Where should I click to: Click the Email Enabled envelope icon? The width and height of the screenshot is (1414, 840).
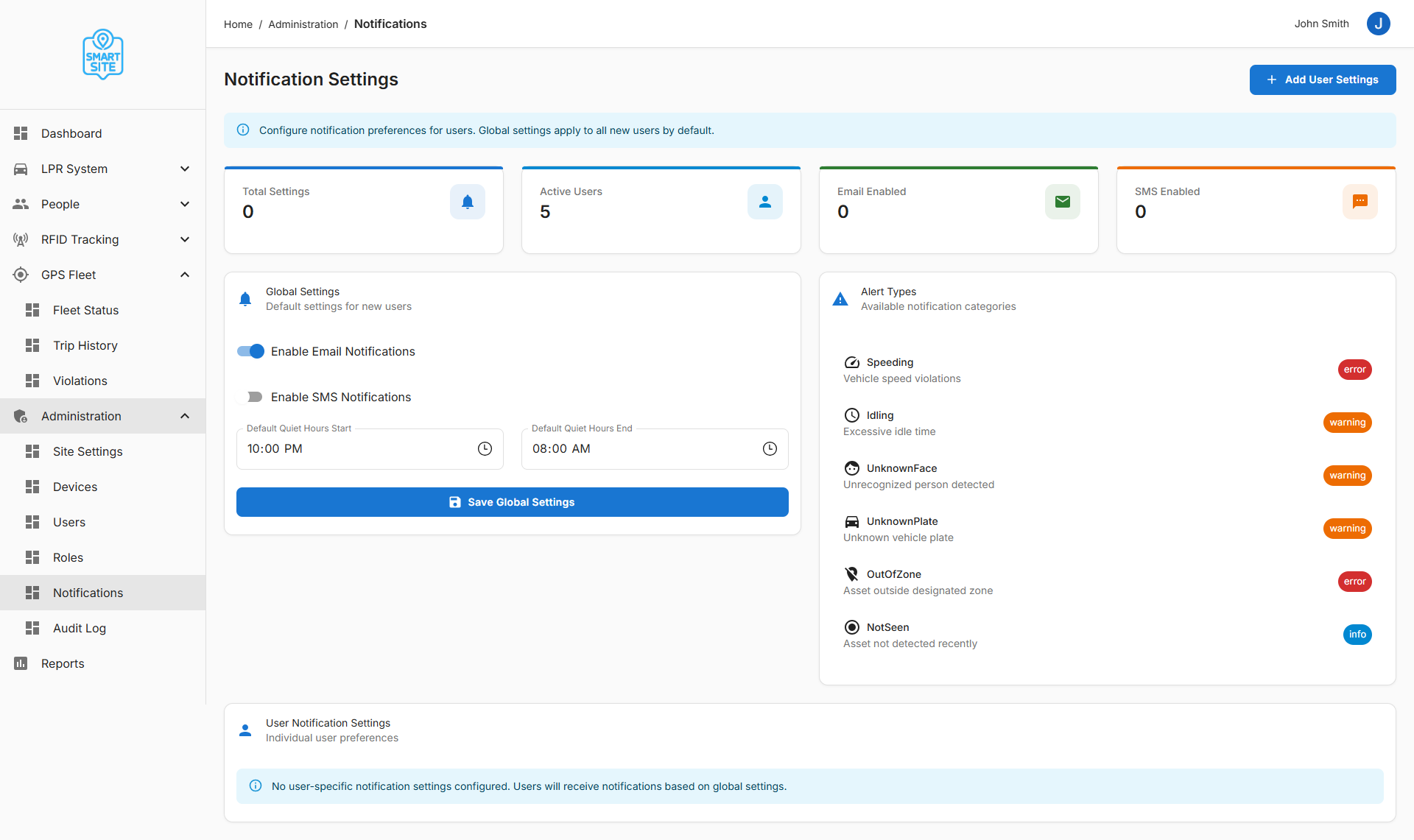1062,201
